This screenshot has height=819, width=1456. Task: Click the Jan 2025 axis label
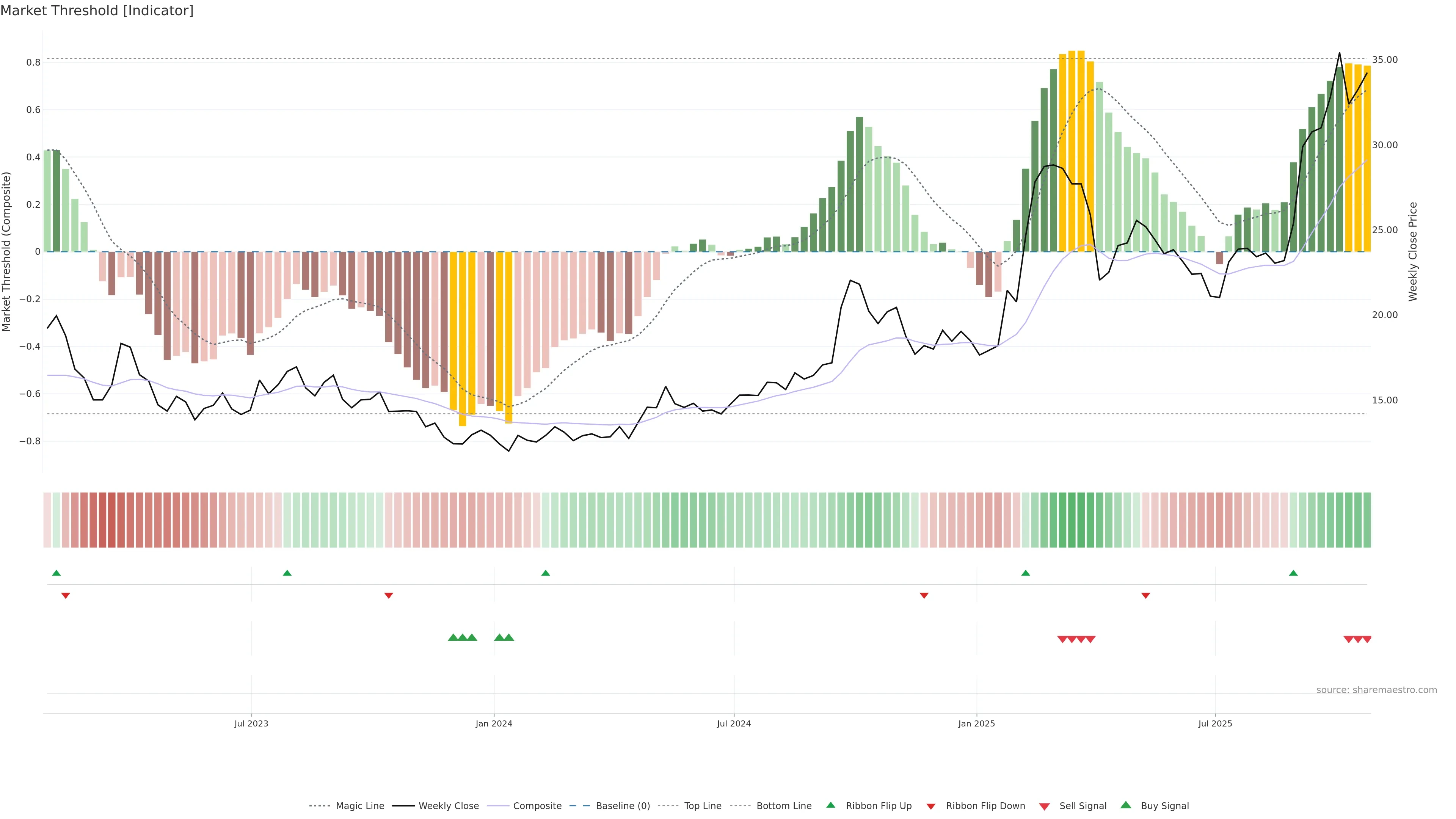pos(976,723)
